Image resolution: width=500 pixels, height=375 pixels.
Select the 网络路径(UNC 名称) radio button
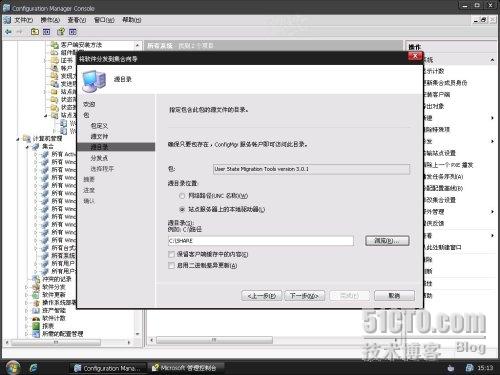pos(182,196)
